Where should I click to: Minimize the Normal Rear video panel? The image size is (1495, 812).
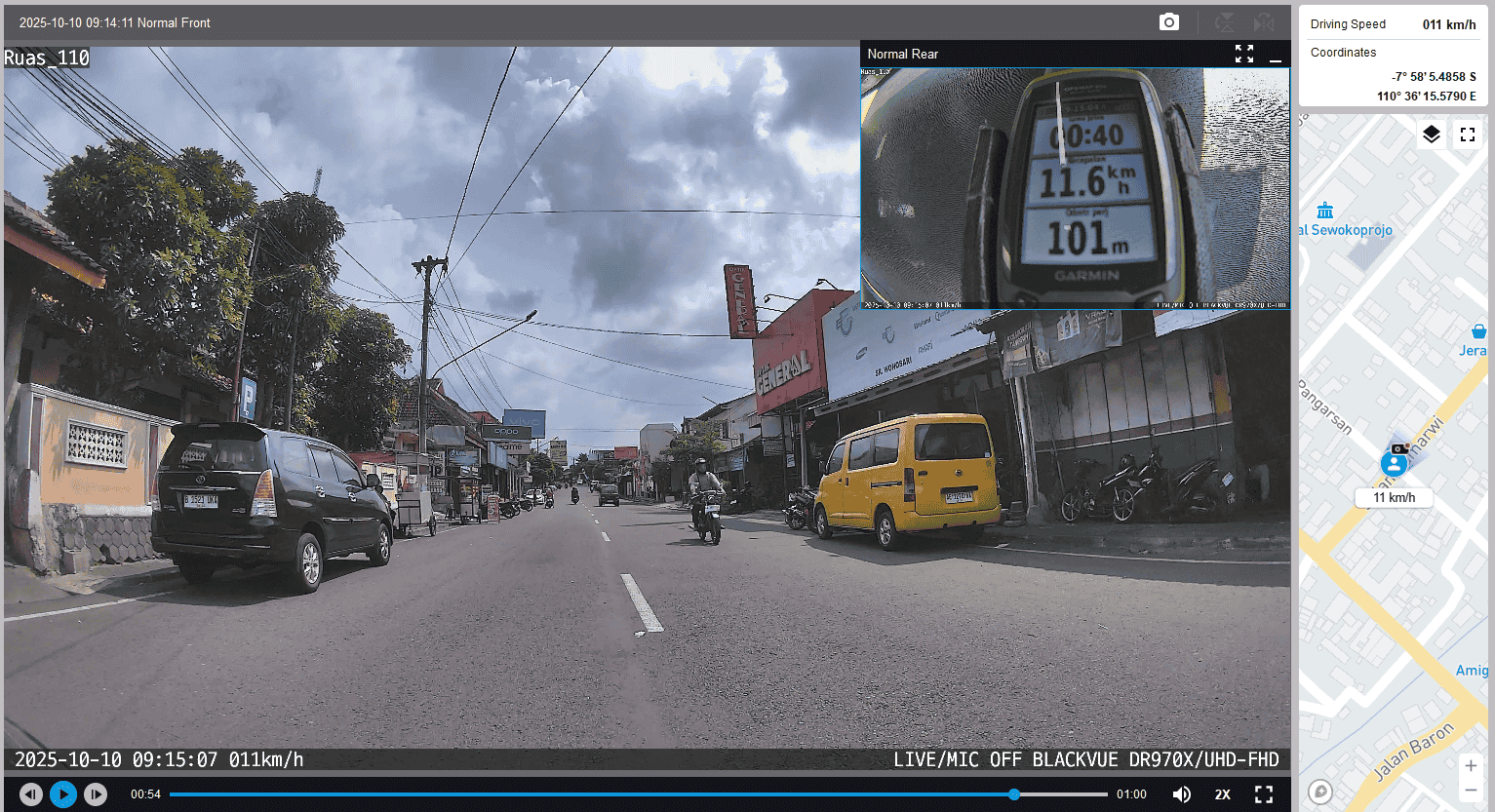click(x=1275, y=56)
